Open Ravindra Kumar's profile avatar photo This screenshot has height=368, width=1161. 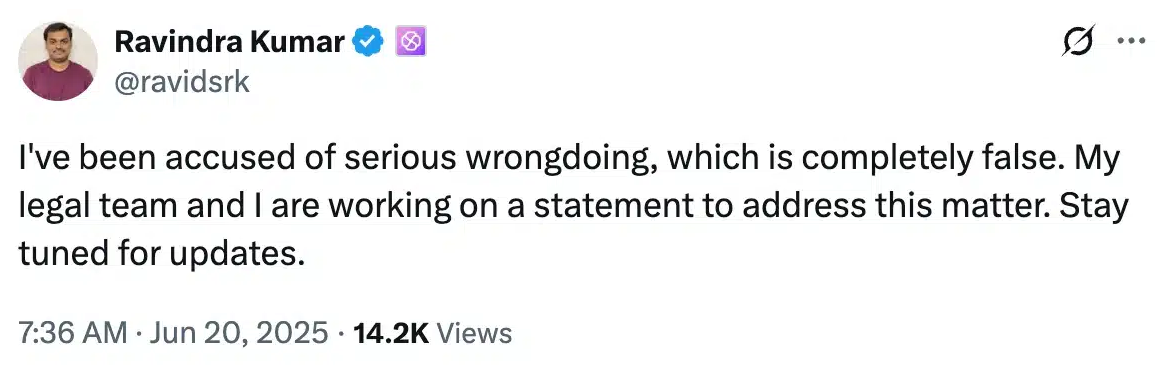(x=58, y=61)
